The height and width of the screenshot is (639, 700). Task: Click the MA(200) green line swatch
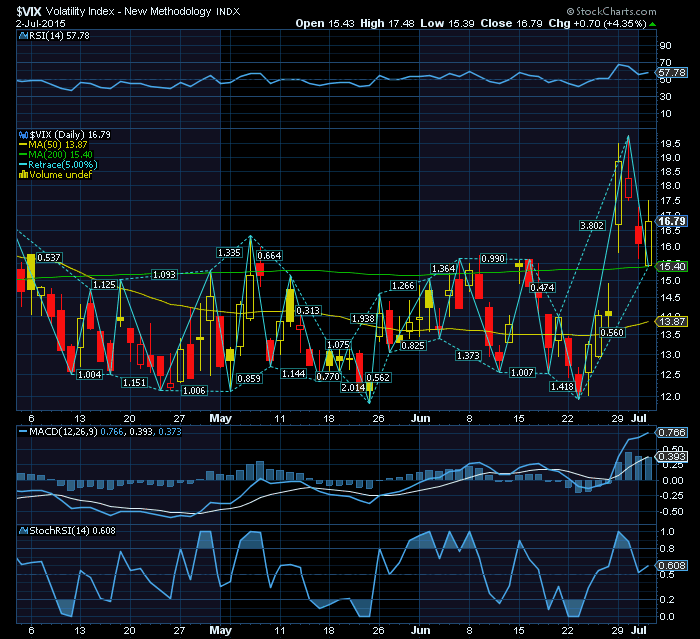(23, 155)
